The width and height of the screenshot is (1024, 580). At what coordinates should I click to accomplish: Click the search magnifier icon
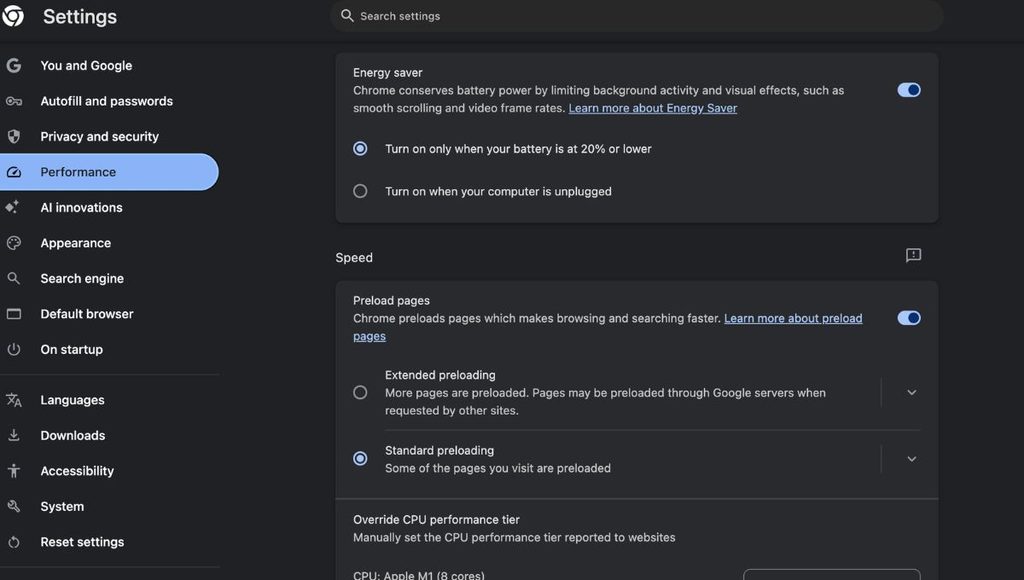(x=347, y=16)
